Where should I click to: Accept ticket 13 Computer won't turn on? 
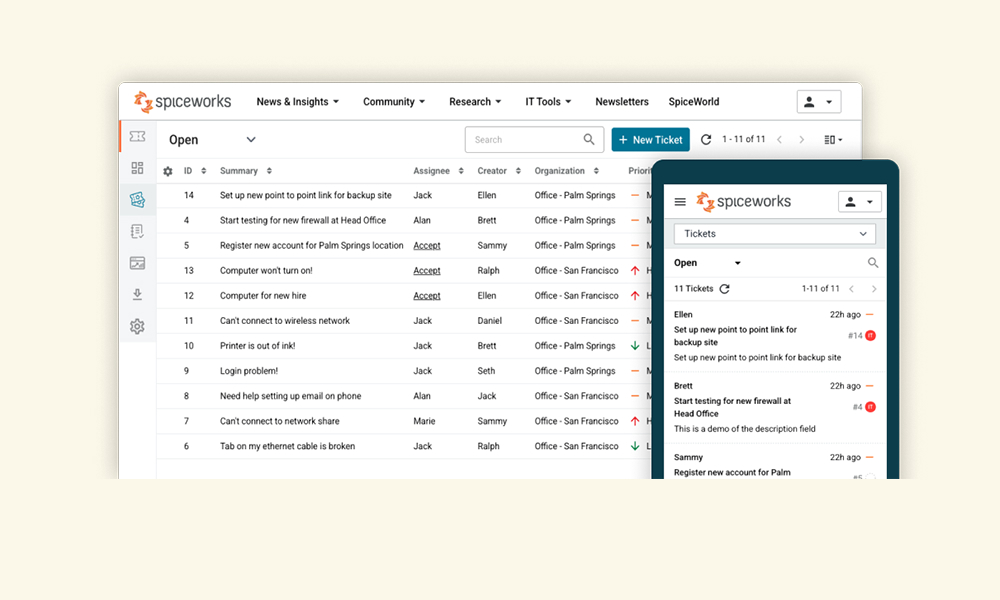(427, 270)
